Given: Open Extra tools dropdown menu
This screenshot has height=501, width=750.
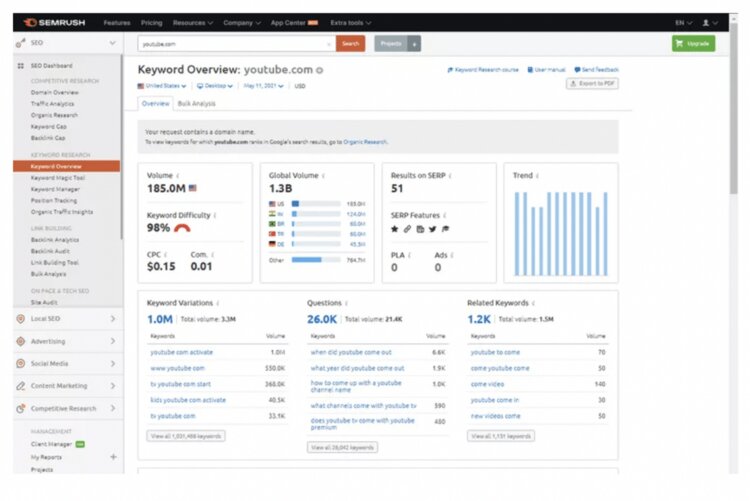Looking at the screenshot, I should (351, 22).
